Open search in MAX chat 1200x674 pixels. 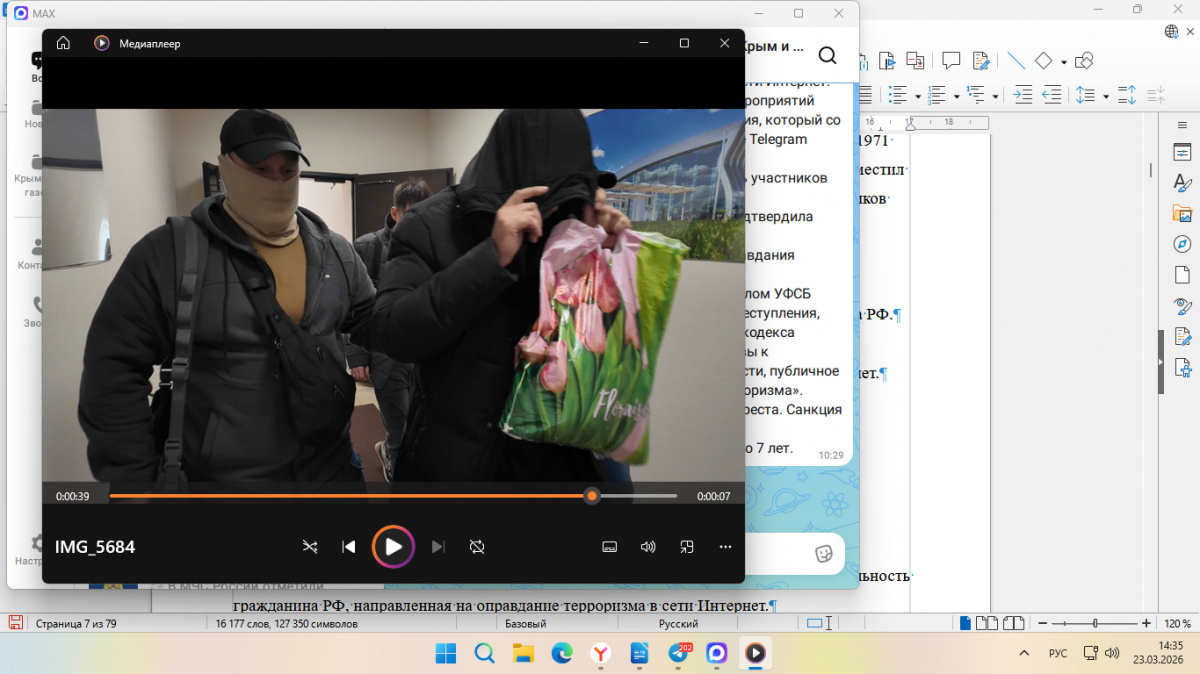(x=827, y=55)
